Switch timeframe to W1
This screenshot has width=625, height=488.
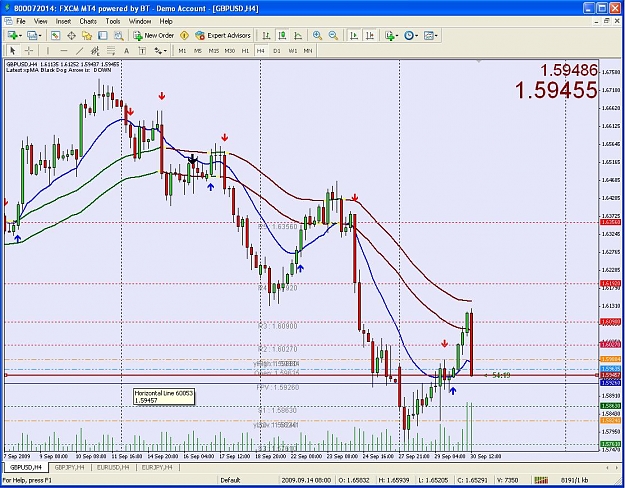click(x=293, y=51)
